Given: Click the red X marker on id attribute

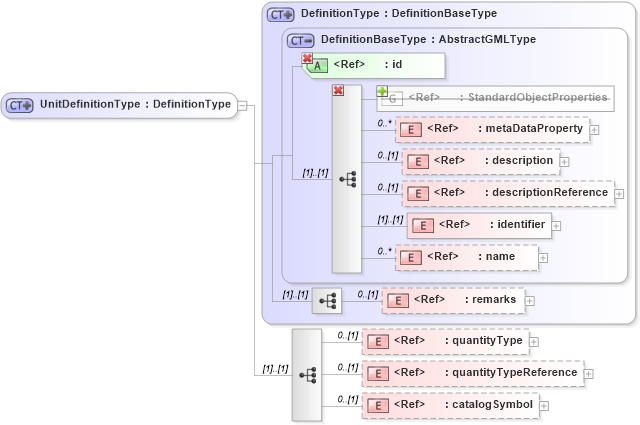Looking at the screenshot, I should click(x=307, y=58).
